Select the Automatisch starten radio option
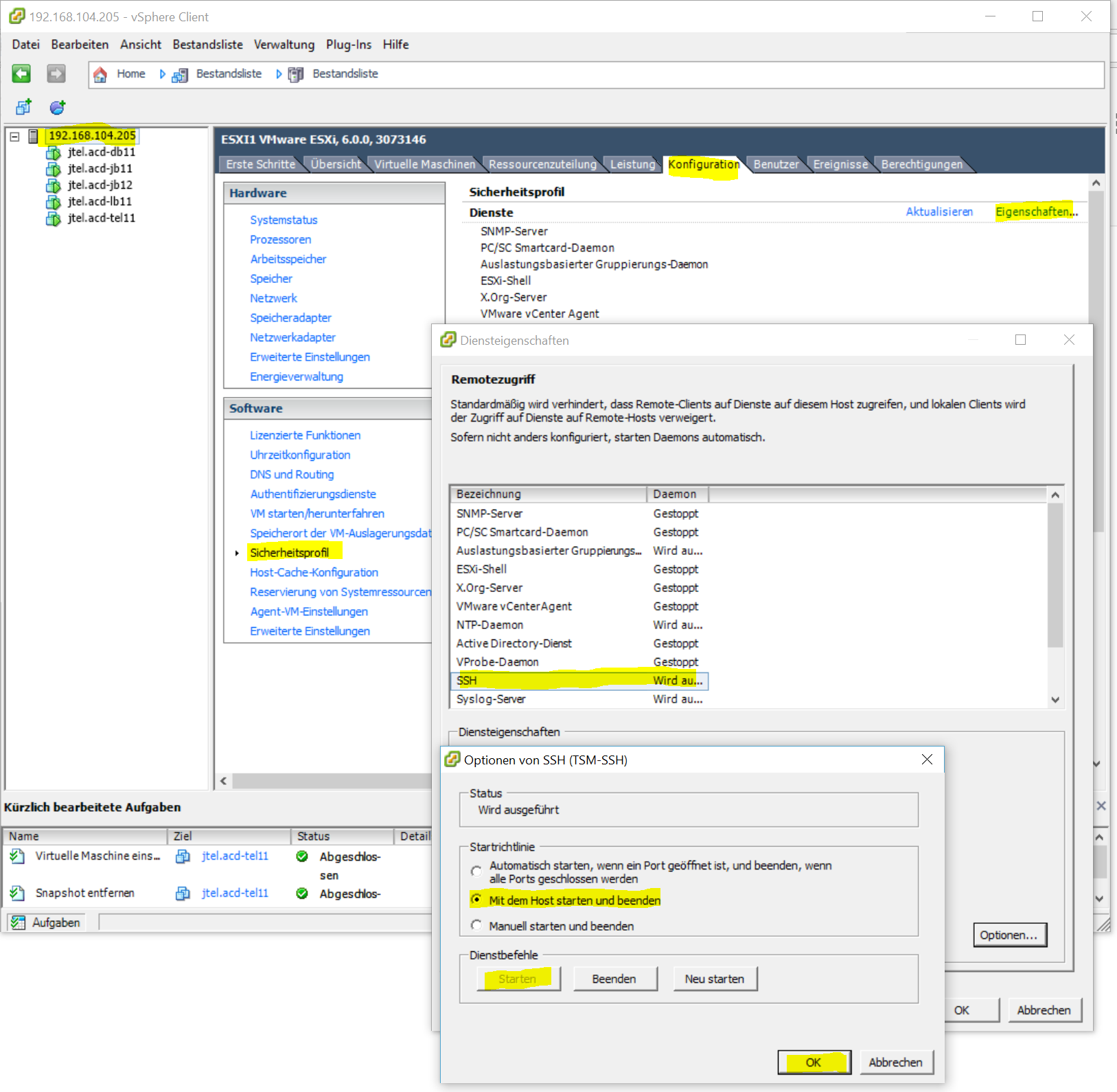The width and height of the screenshot is (1117, 1092). point(476,870)
